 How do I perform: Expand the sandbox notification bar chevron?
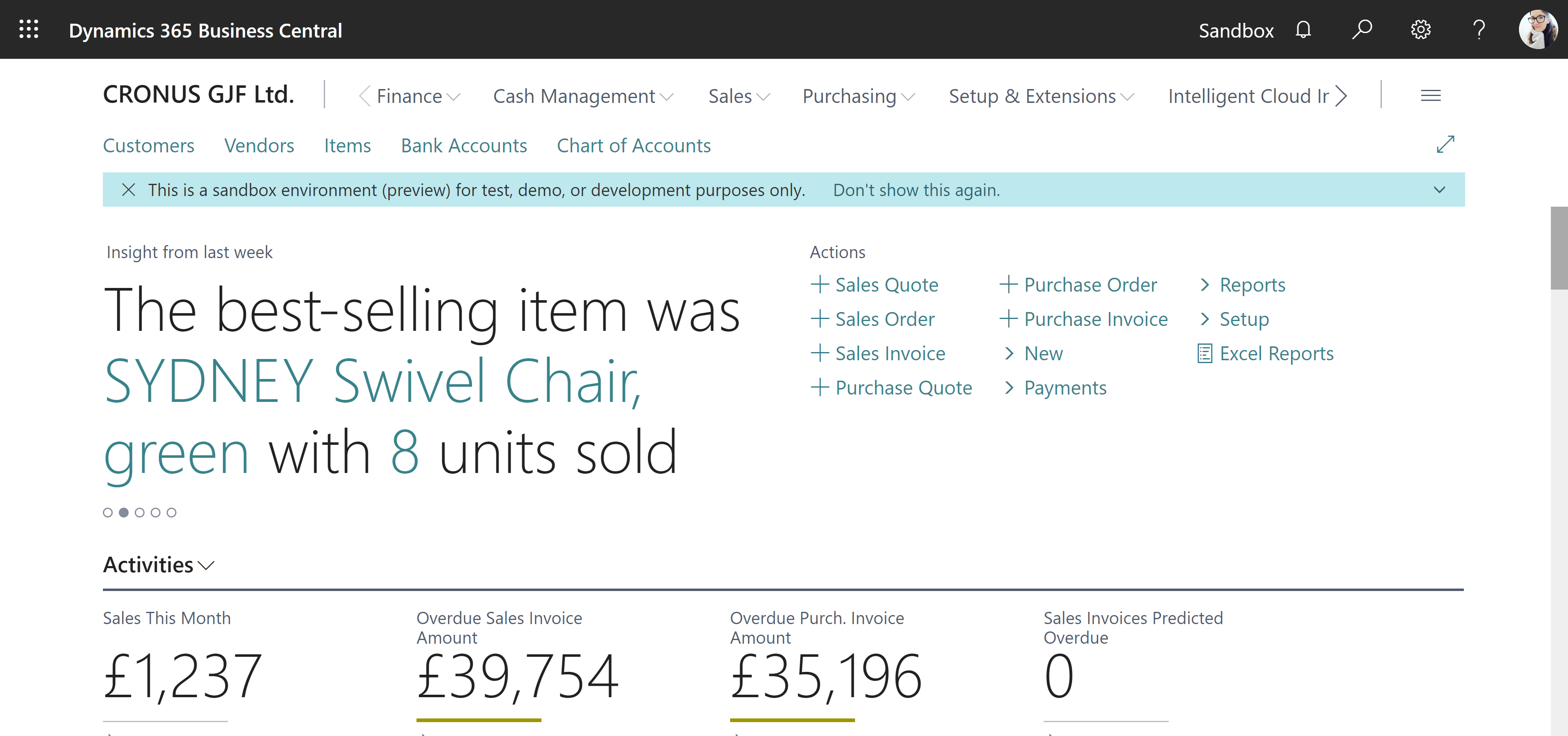1439,190
